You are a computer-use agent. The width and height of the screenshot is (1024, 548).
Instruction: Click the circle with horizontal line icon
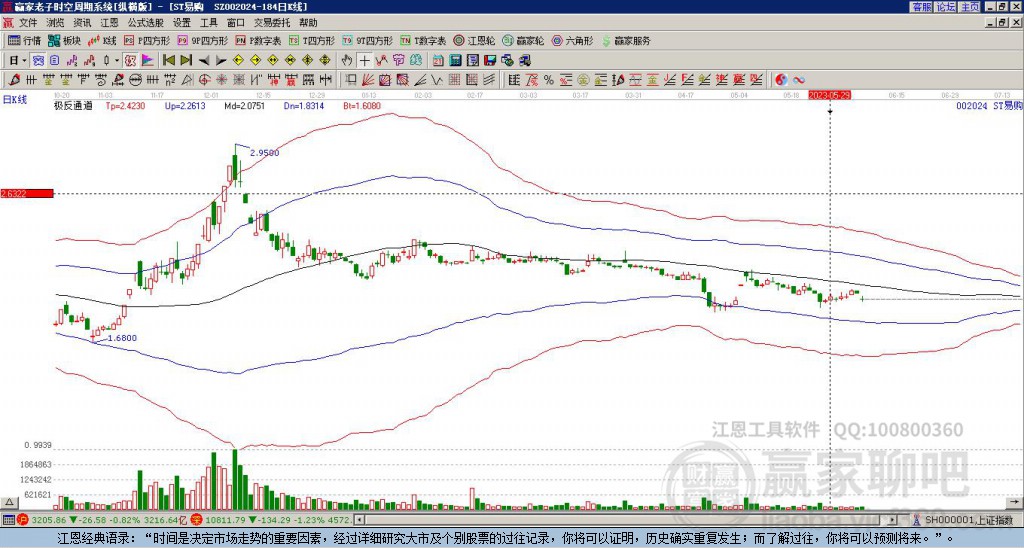(135, 80)
